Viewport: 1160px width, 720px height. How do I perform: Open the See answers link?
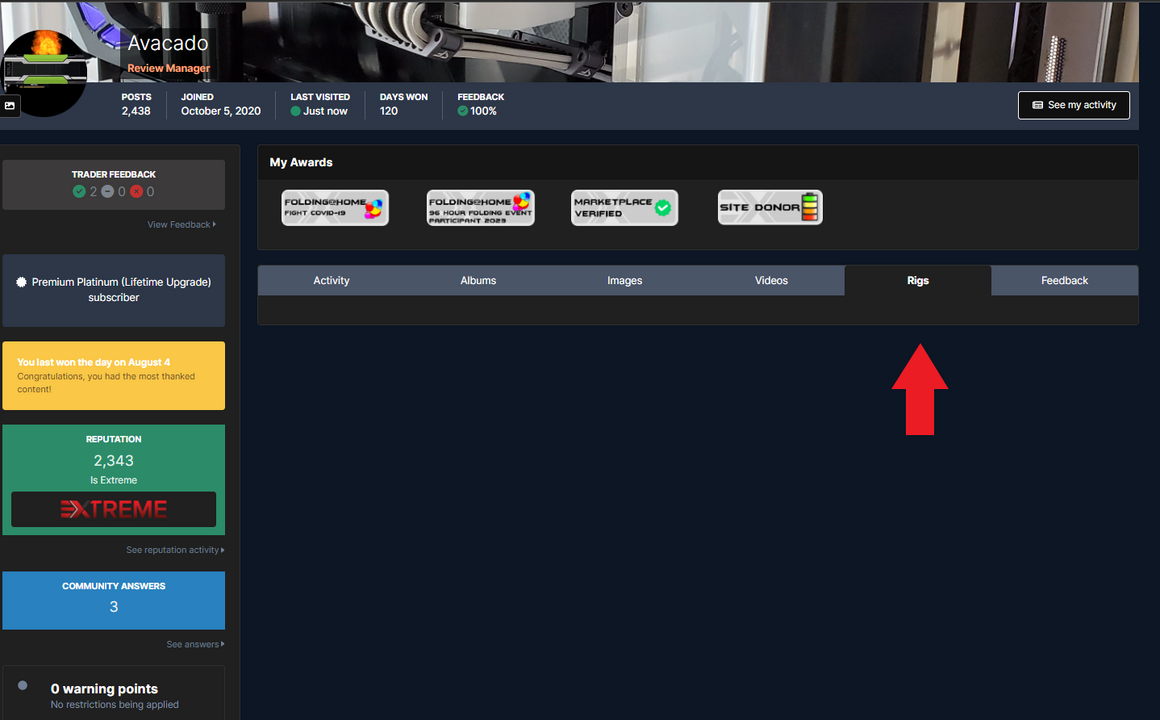point(194,644)
